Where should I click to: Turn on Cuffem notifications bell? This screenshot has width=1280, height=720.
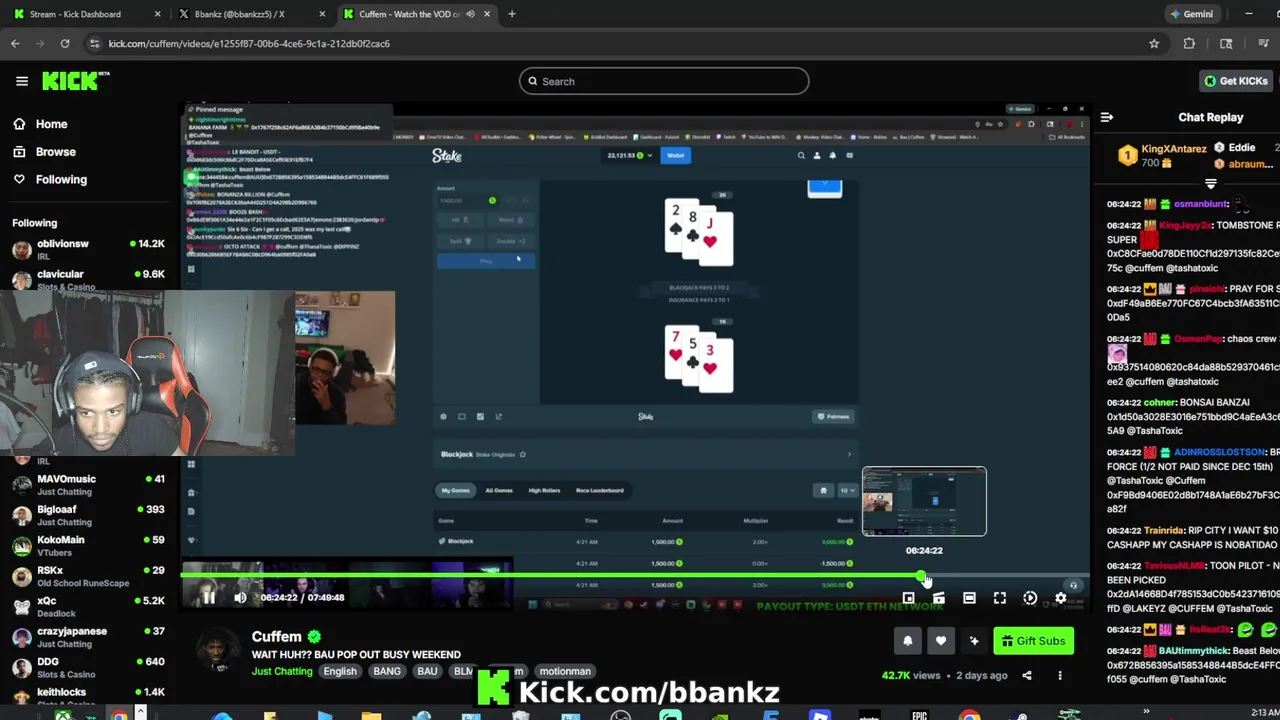coord(908,641)
